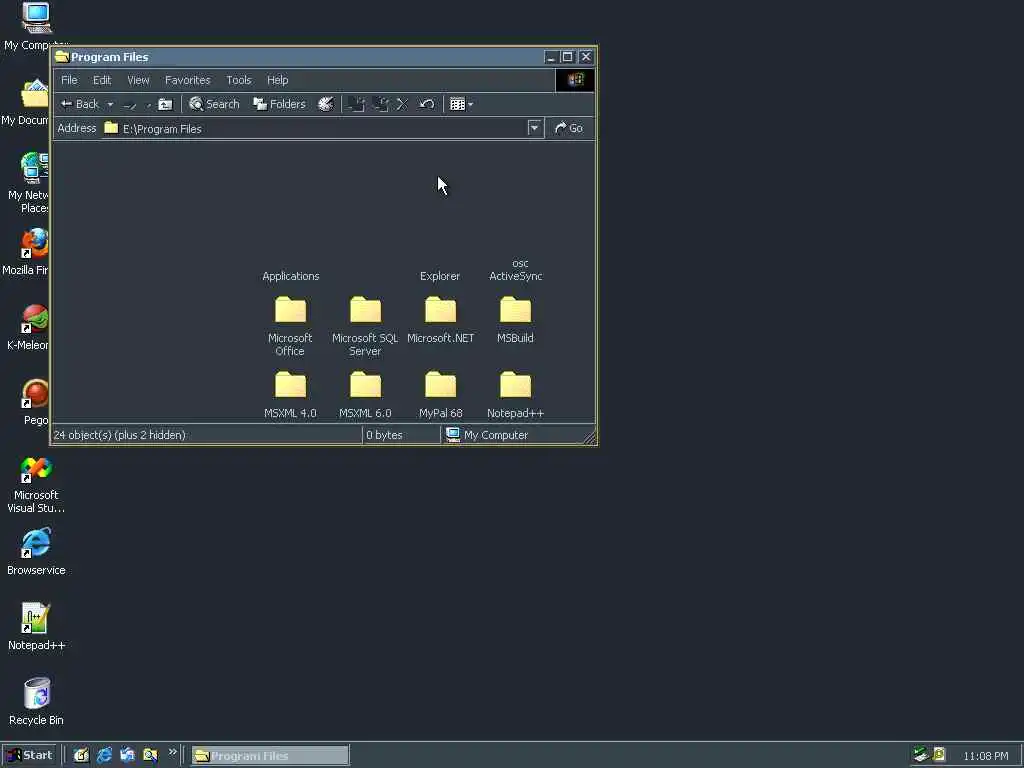Select the Microsoft SQL Server folder

[365, 326]
